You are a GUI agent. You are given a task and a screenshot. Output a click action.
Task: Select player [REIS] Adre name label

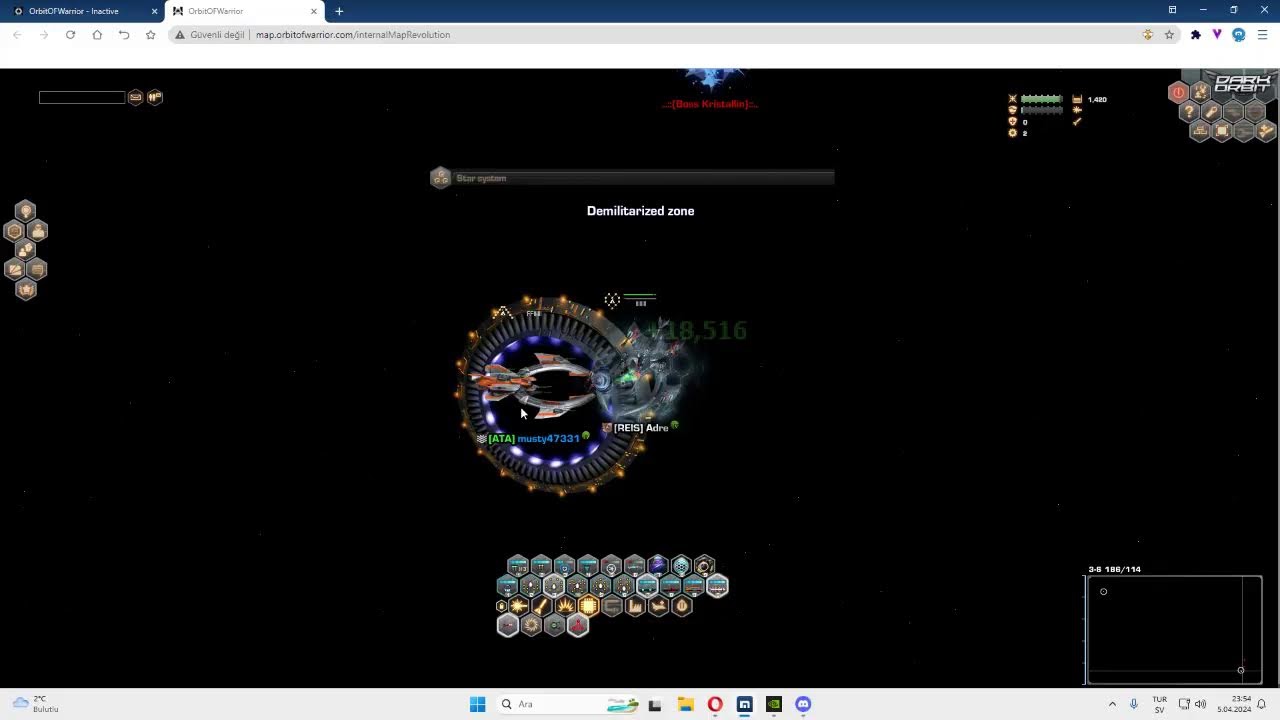640,428
